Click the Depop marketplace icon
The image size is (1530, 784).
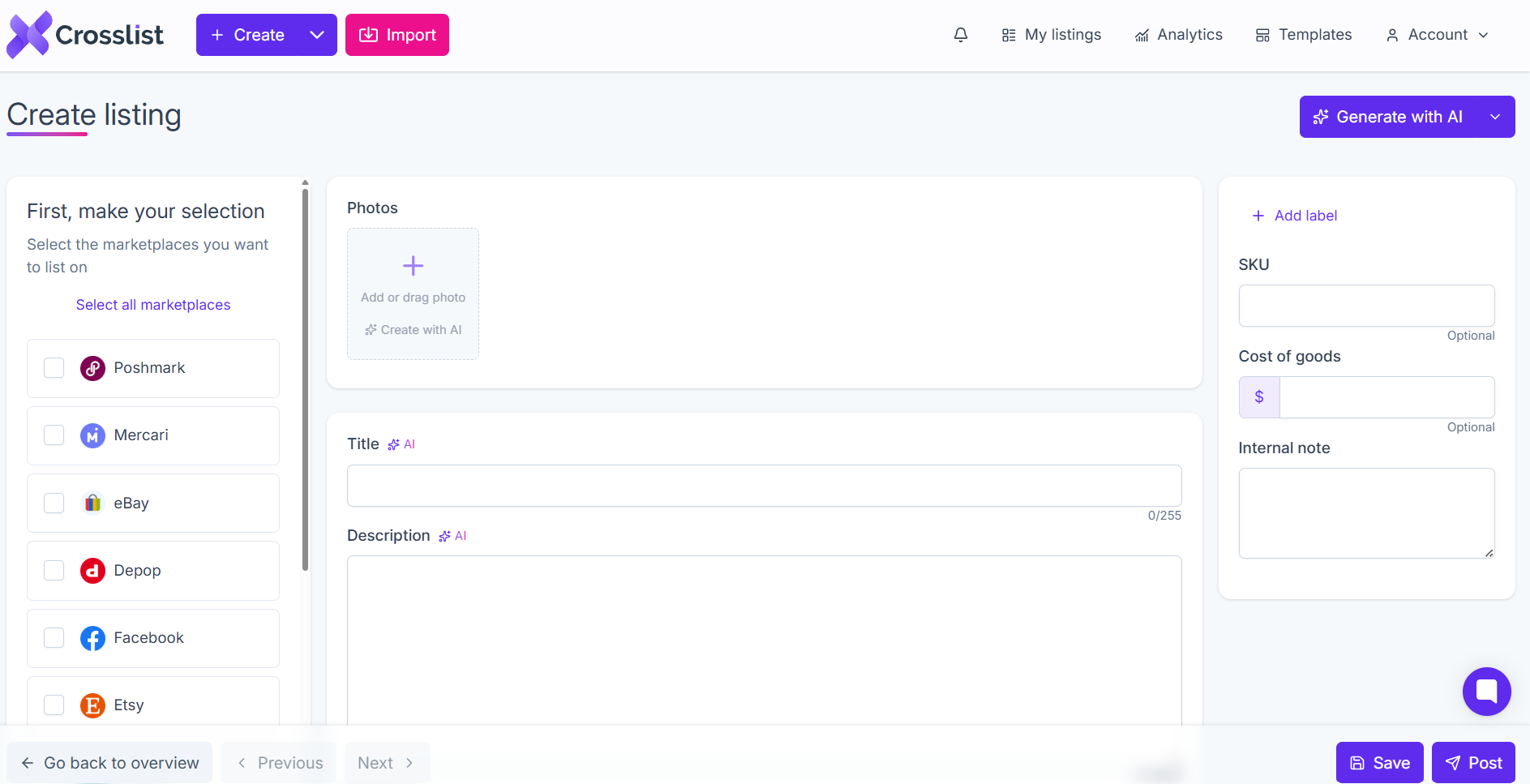(x=92, y=571)
